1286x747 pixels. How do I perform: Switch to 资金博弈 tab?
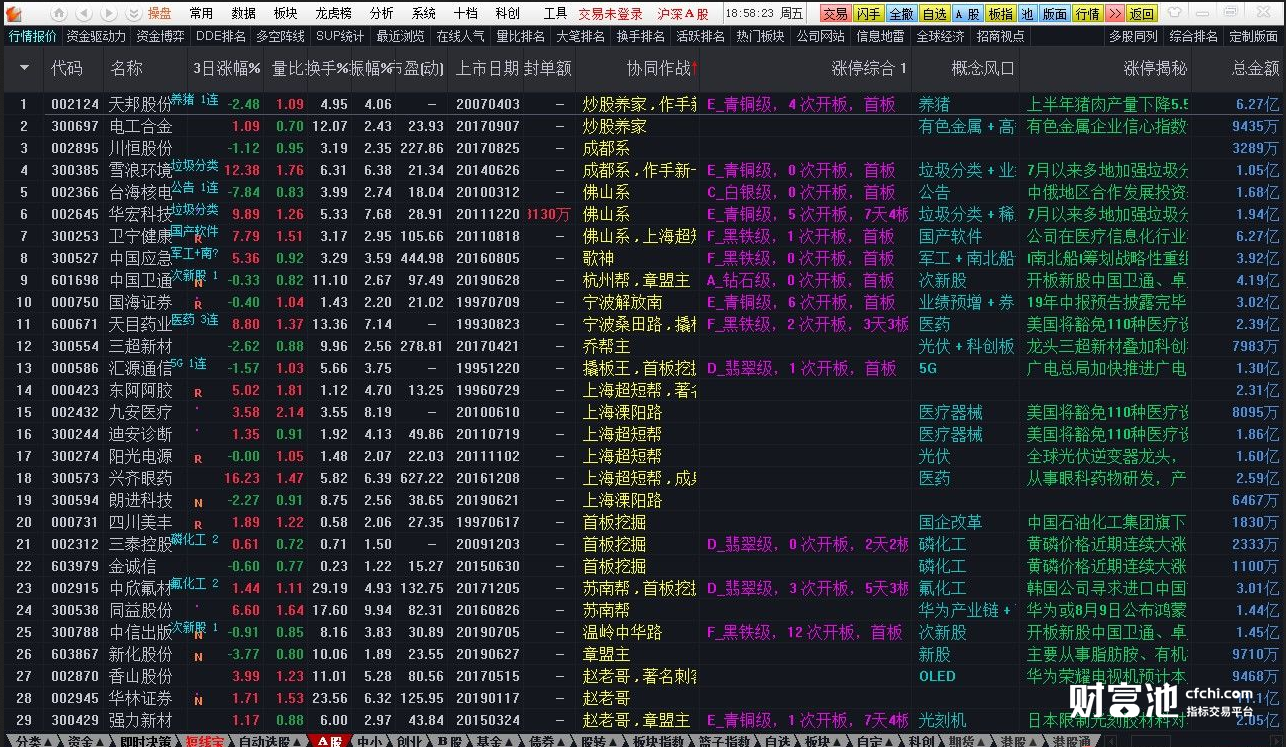161,36
